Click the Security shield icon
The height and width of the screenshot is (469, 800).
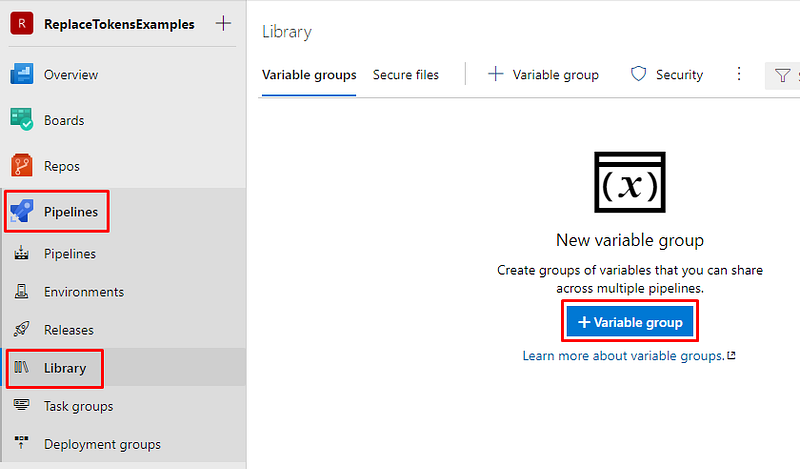638,74
